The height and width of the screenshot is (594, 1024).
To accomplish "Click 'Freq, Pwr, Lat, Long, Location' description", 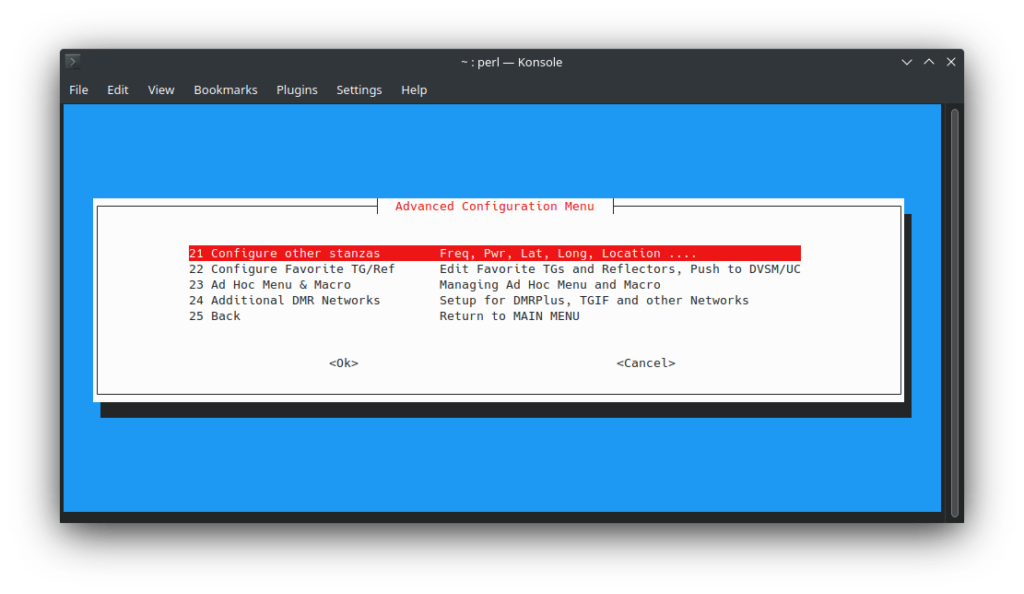I will pos(550,253).
